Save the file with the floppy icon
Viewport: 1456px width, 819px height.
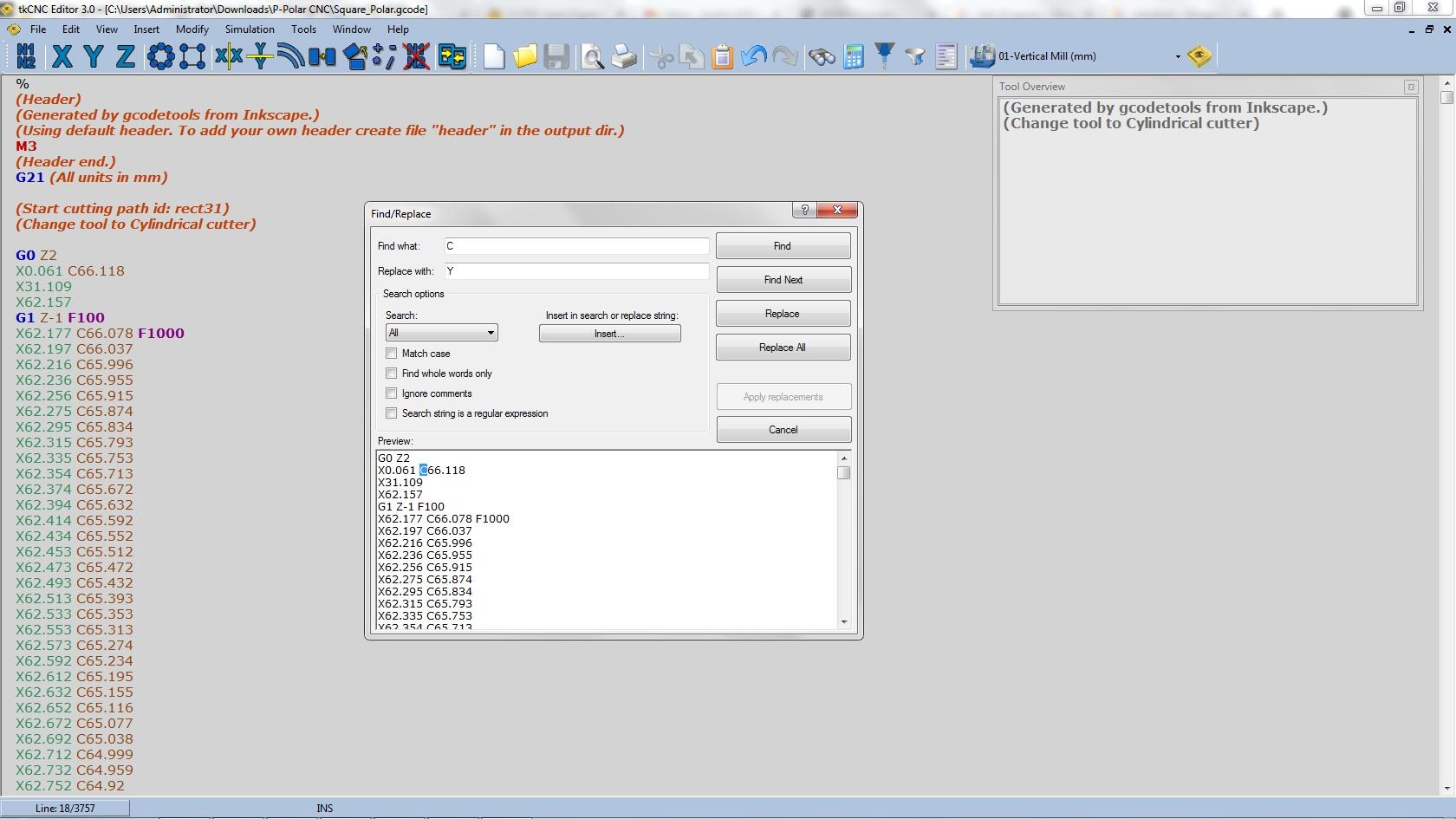click(556, 56)
